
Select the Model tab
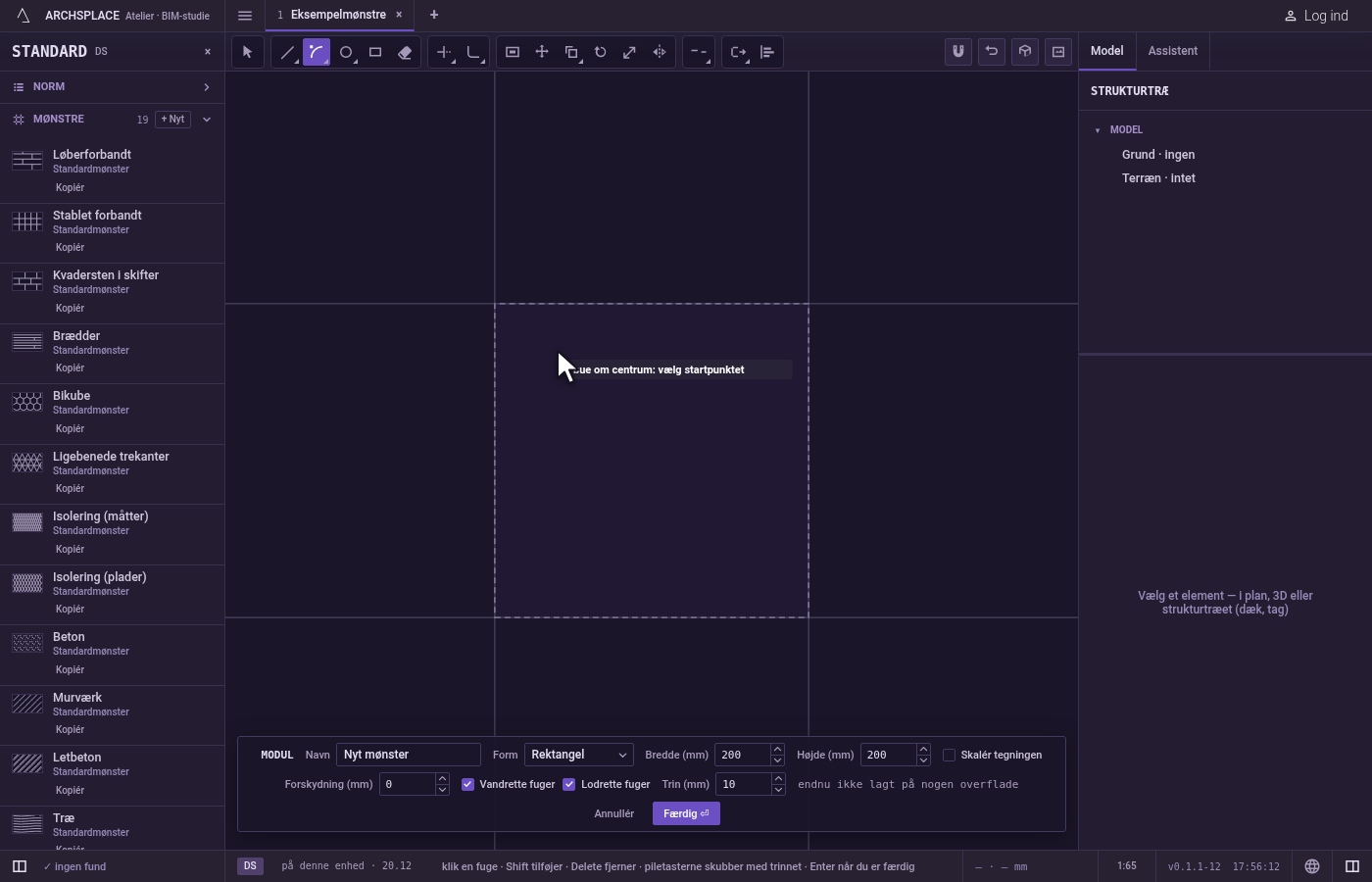pyautogui.click(x=1107, y=51)
